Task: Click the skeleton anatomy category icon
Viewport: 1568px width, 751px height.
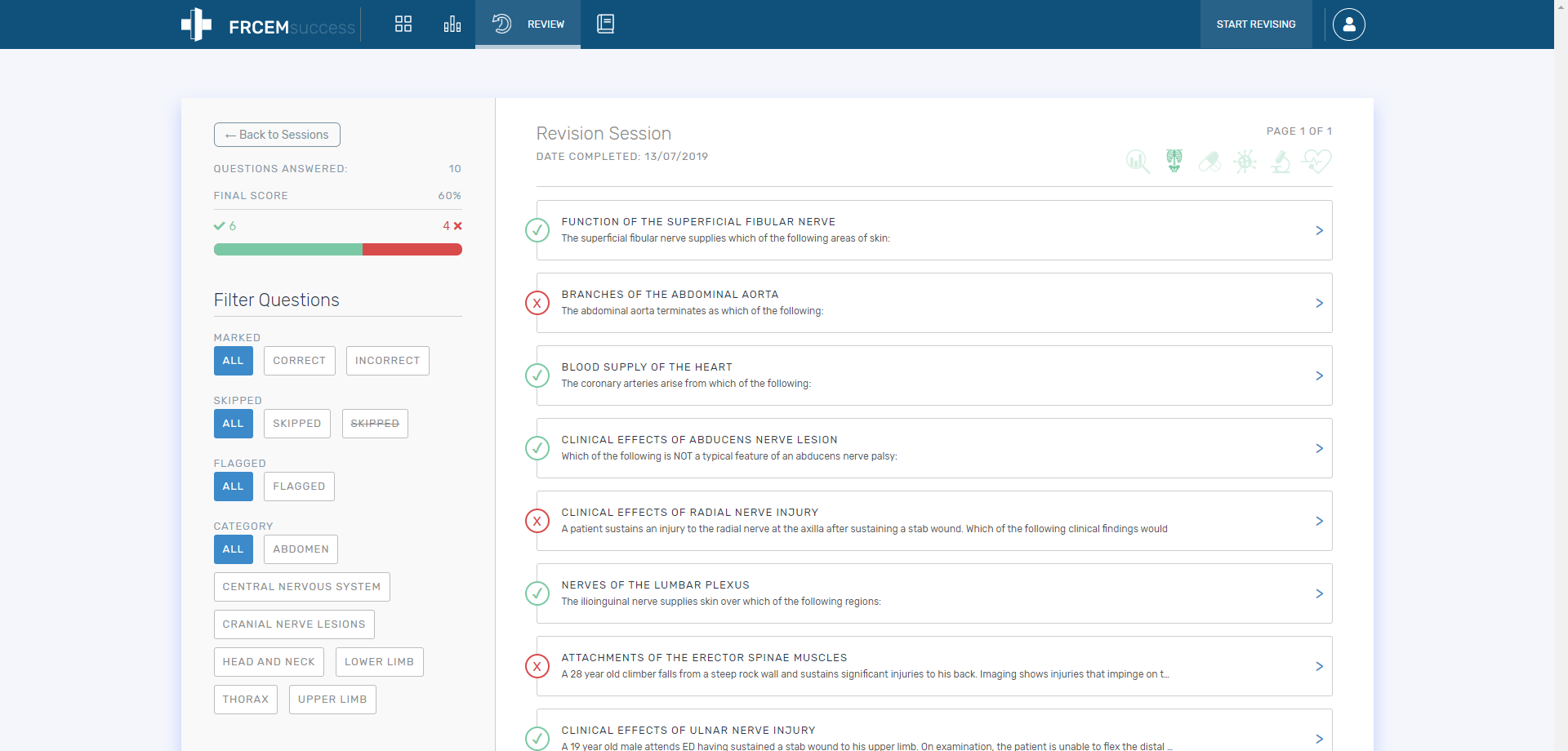Action: pos(1174,161)
